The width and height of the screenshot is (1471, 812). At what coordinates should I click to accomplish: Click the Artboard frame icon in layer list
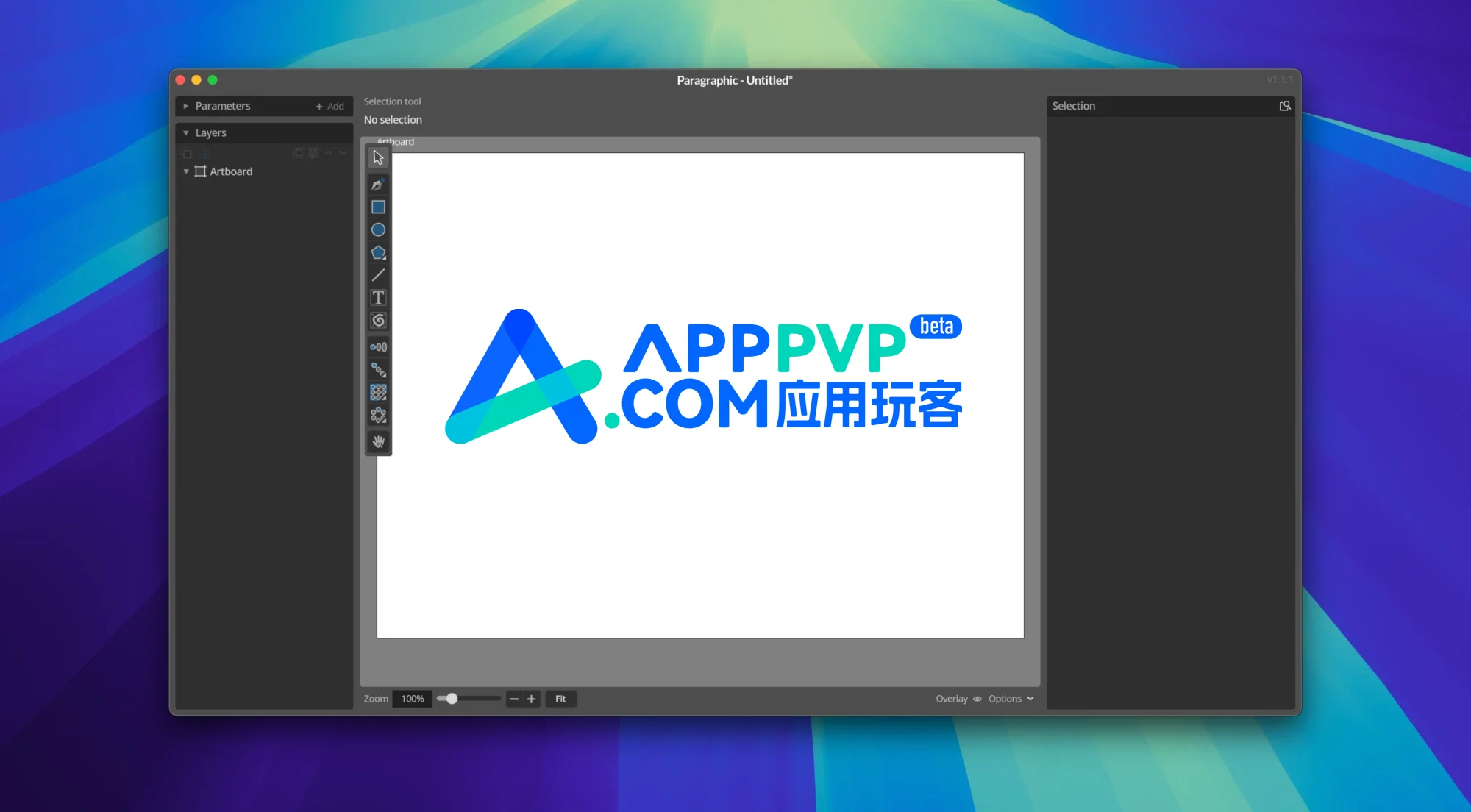click(200, 171)
